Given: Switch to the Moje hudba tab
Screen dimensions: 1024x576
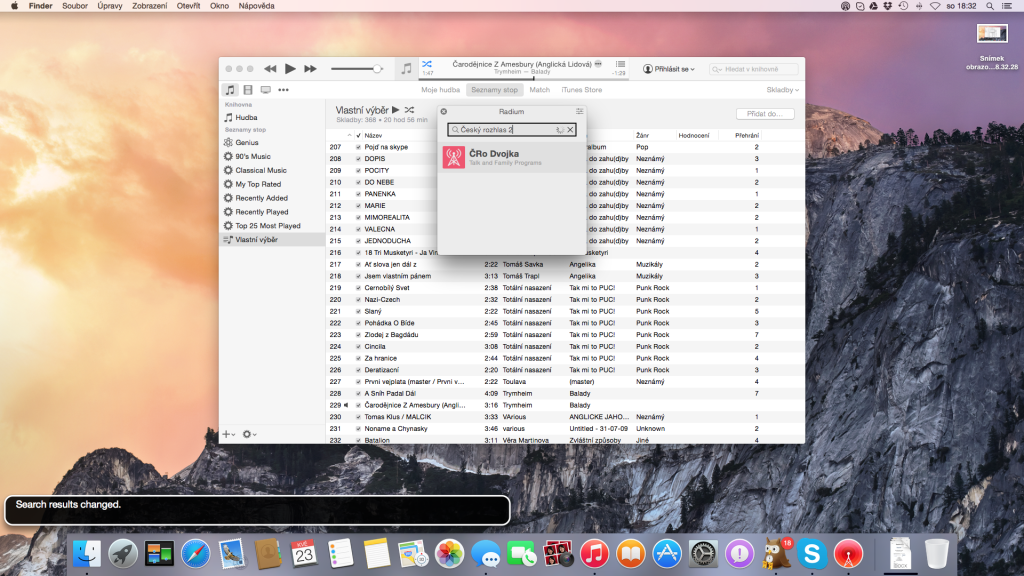Looking at the screenshot, I should point(440,90).
